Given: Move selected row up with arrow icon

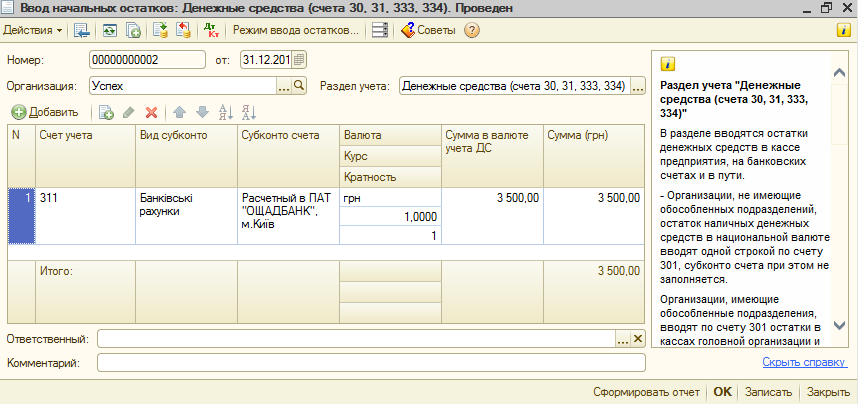Looking at the screenshot, I should point(179,113).
